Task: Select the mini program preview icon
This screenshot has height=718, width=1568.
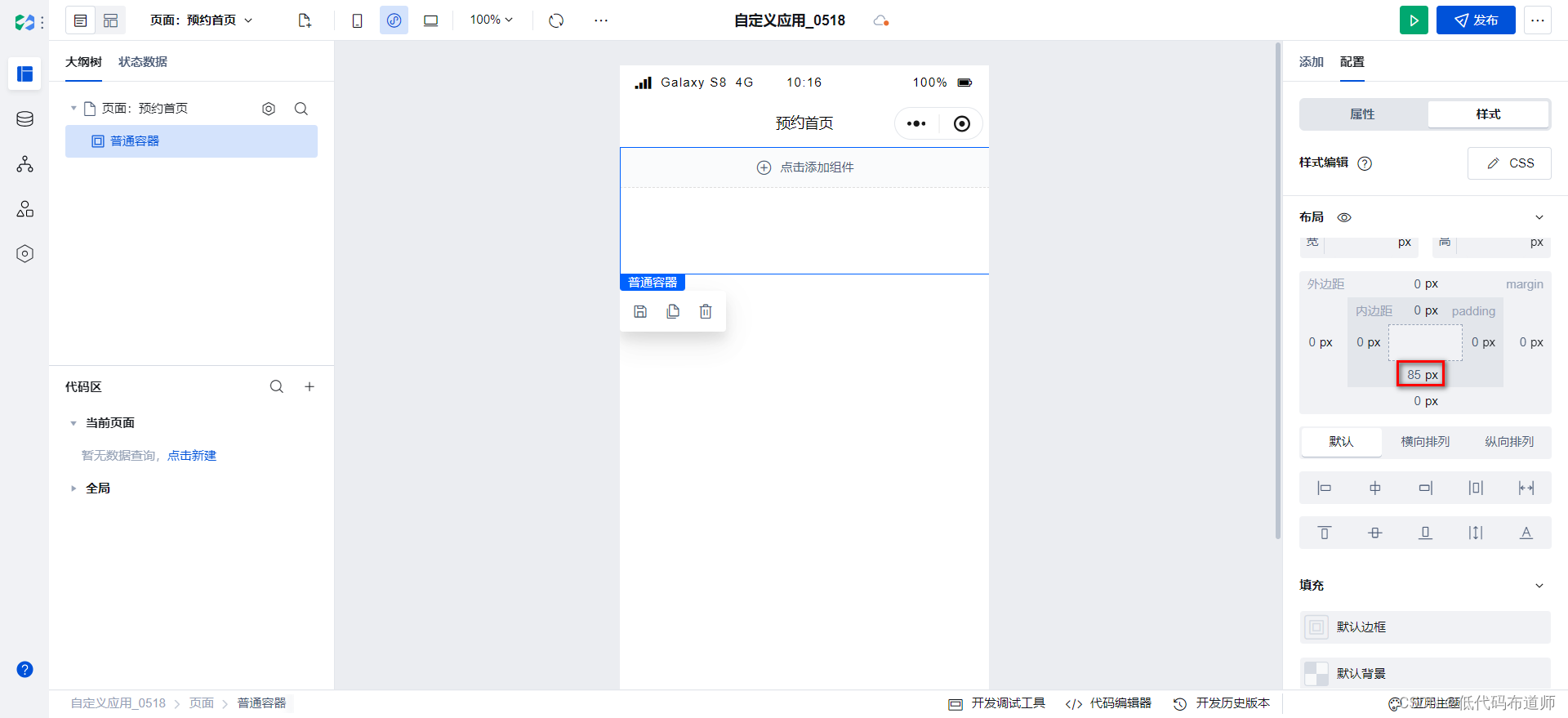Action: [x=394, y=20]
